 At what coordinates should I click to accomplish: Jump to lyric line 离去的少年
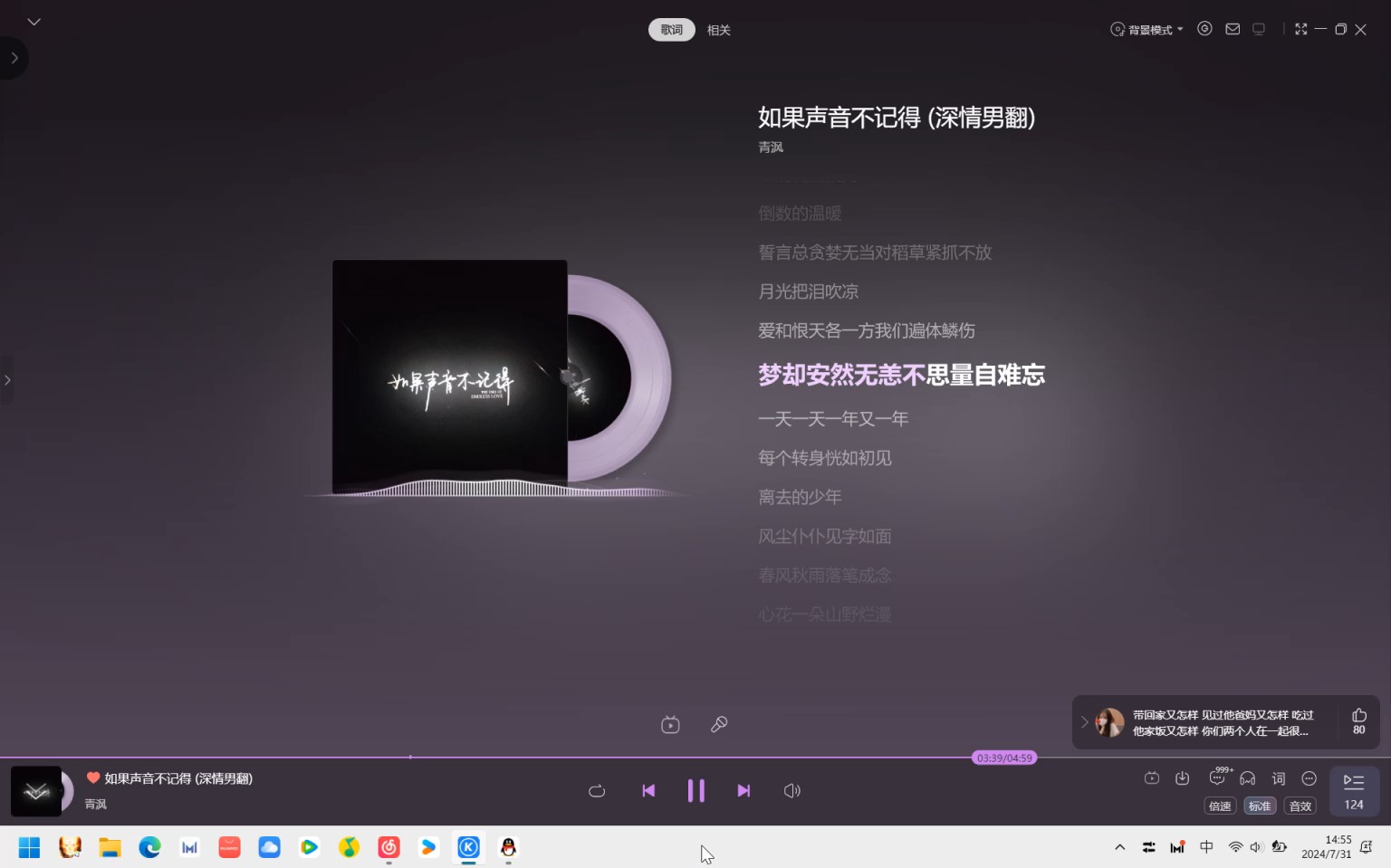[801, 497]
